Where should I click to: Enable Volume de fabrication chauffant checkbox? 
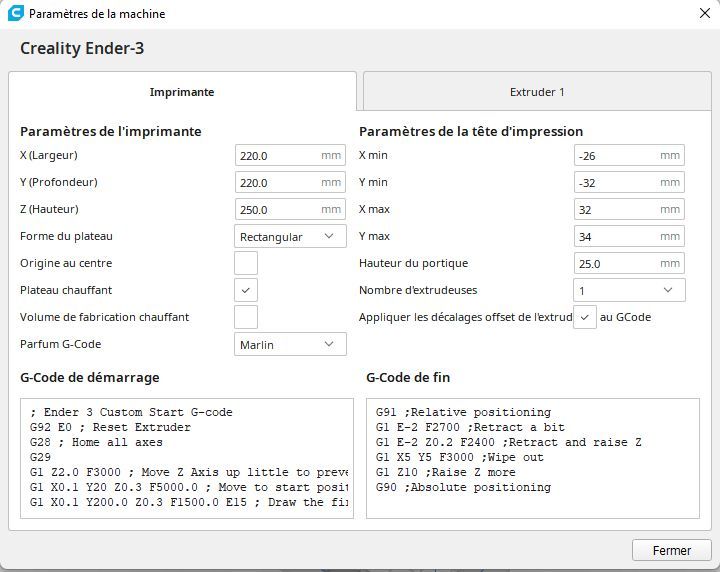246,317
